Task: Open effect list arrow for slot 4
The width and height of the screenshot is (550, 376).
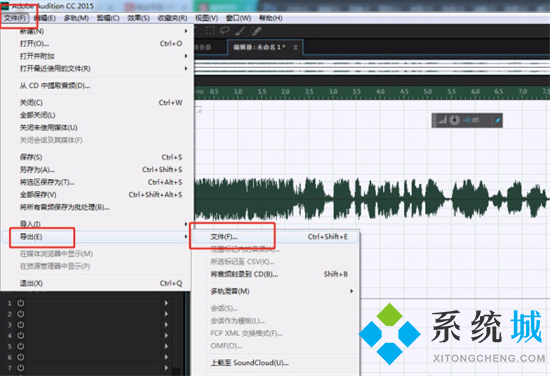Action: [166, 335]
